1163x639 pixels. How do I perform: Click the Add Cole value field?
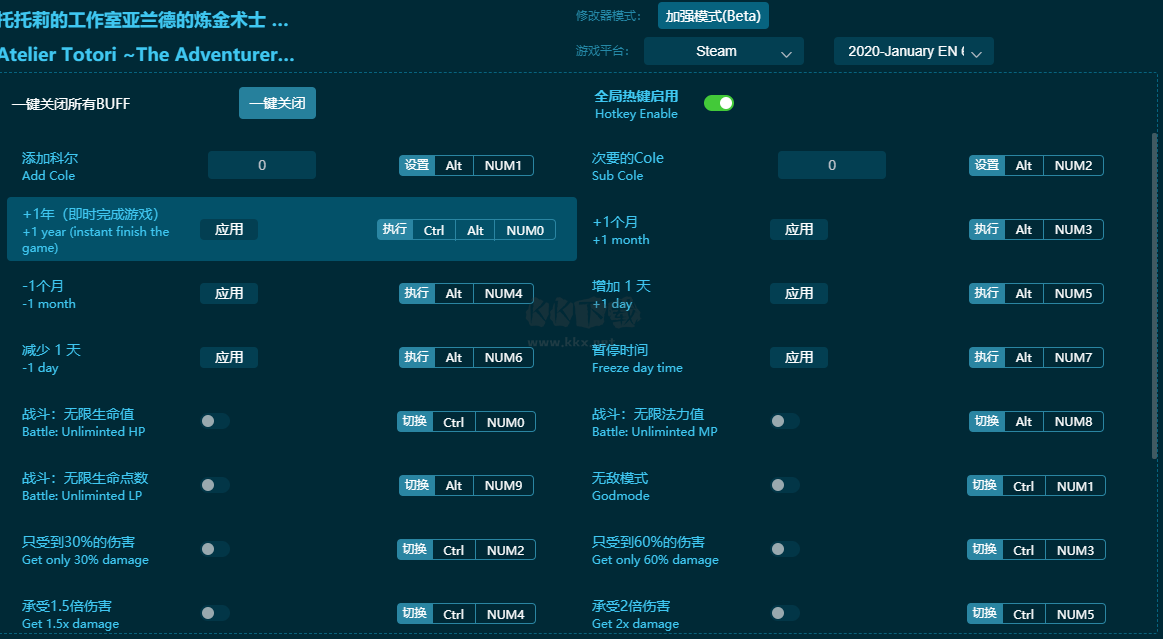point(262,165)
